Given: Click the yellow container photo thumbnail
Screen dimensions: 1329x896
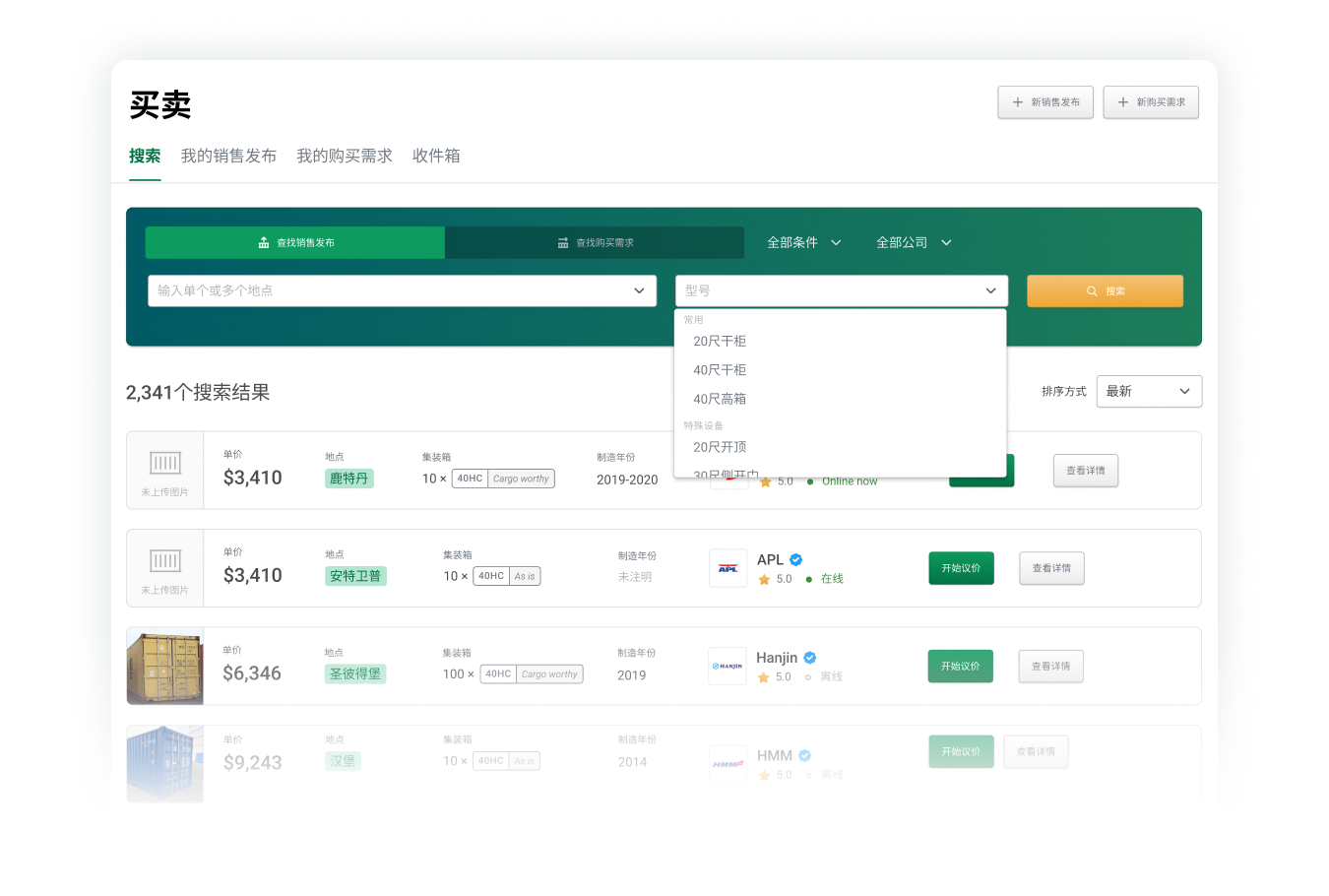Looking at the screenshot, I should [165, 668].
